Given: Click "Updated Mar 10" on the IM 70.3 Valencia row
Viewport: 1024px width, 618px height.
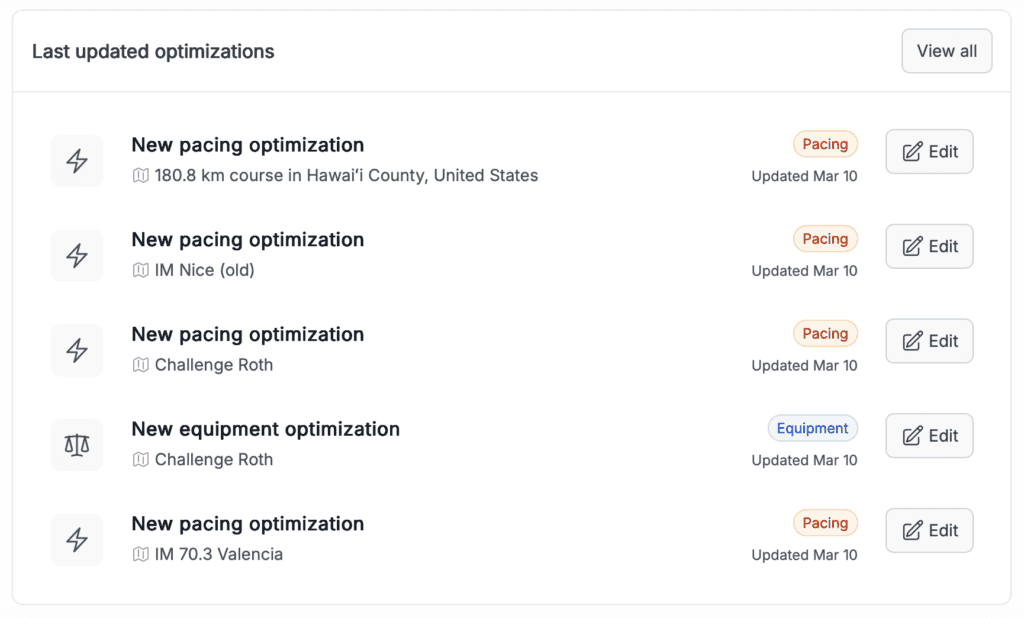Looking at the screenshot, I should pos(804,555).
